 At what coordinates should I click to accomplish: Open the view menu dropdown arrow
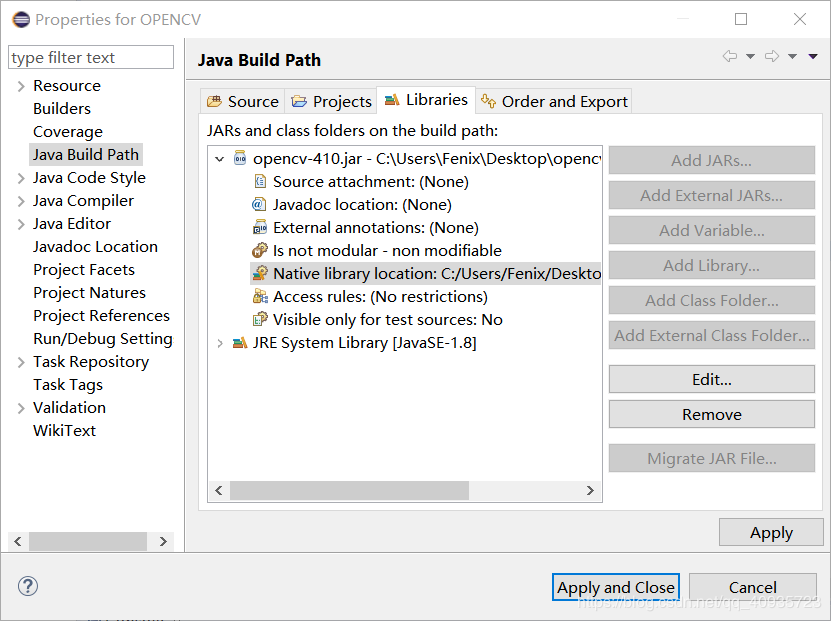point(813,57)
